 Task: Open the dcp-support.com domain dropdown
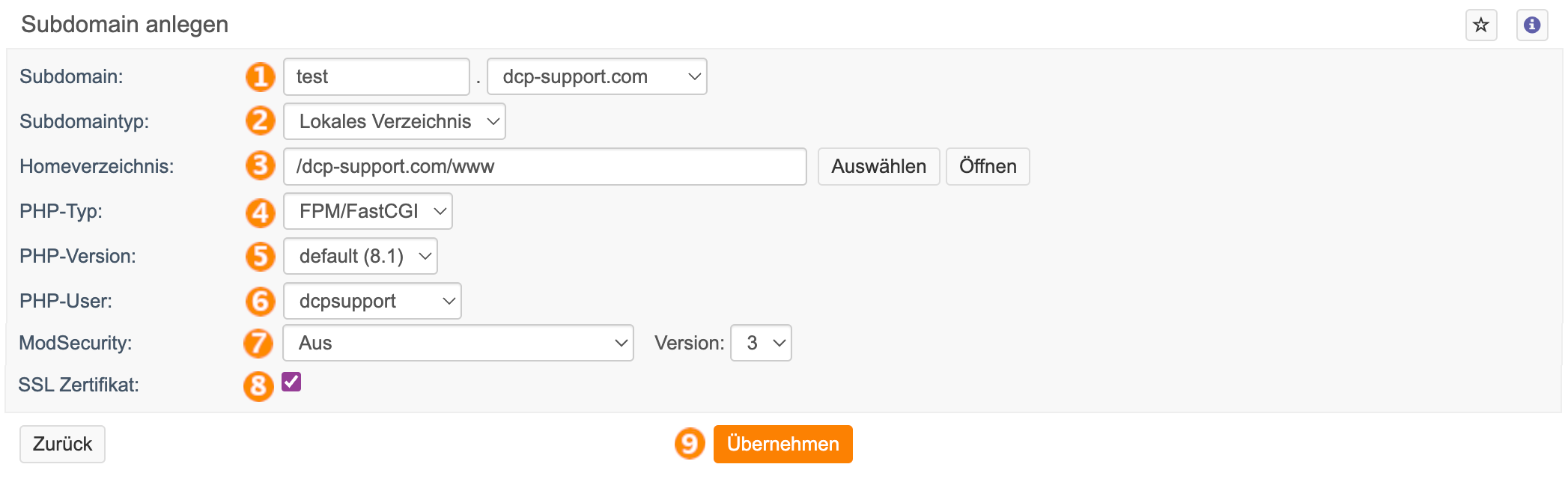coord(597,76)
